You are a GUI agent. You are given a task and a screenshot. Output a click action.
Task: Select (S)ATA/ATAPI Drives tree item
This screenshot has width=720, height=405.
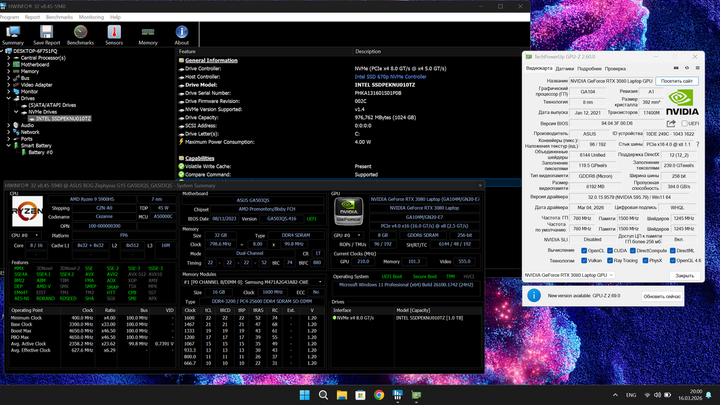click(52, 105)
